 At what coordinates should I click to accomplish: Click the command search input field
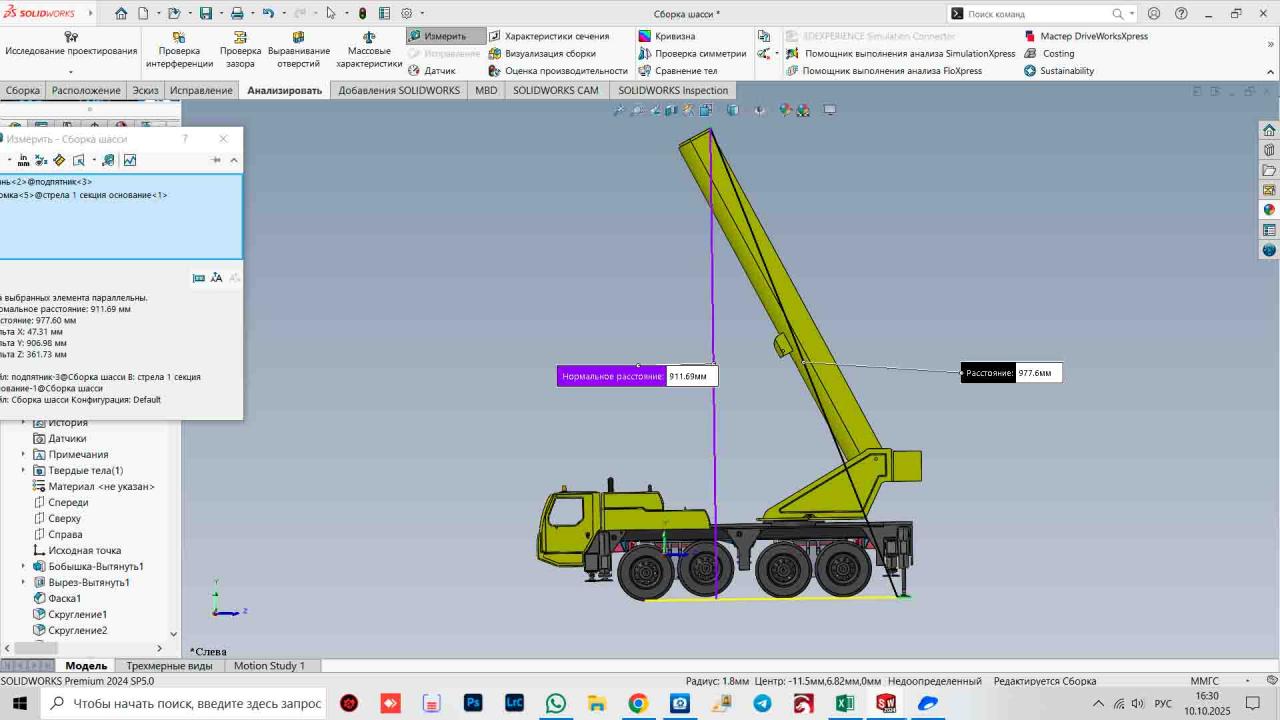pyautogui.click(x=1035, y=14)
